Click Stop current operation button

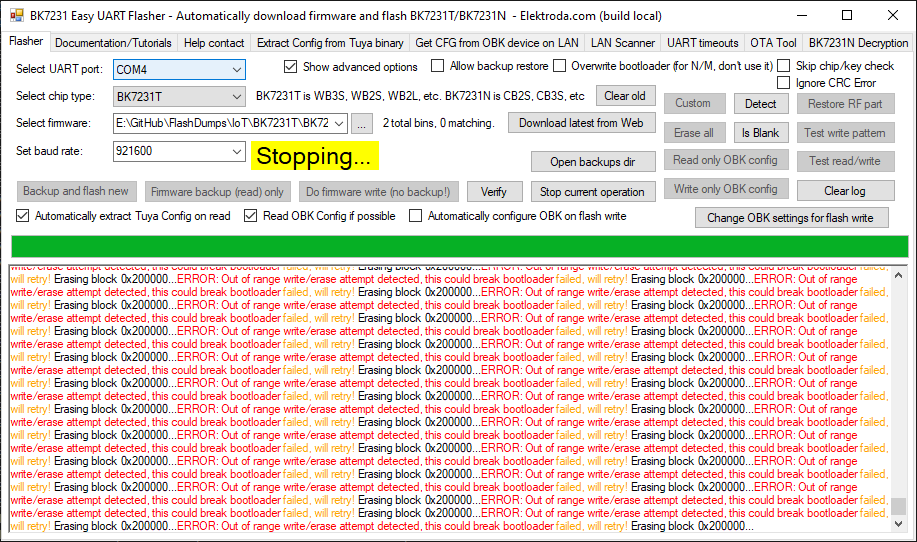[592, 192]
